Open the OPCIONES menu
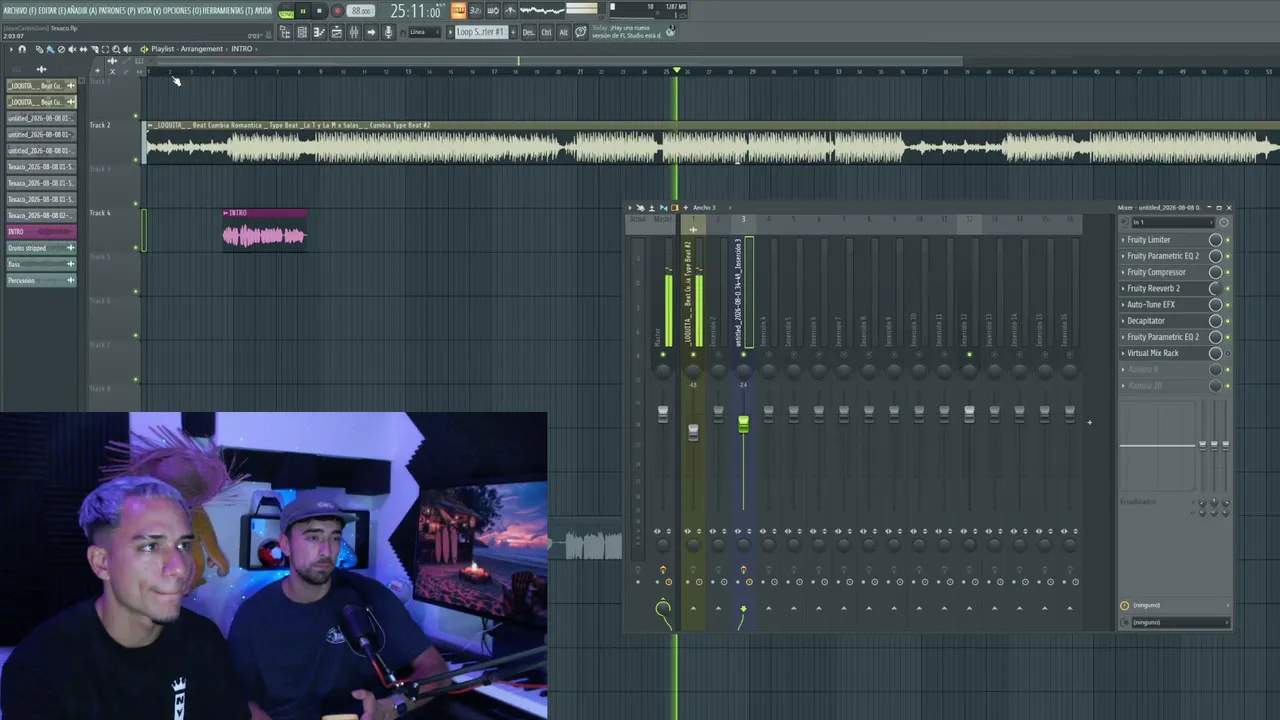 click(180, 10)
